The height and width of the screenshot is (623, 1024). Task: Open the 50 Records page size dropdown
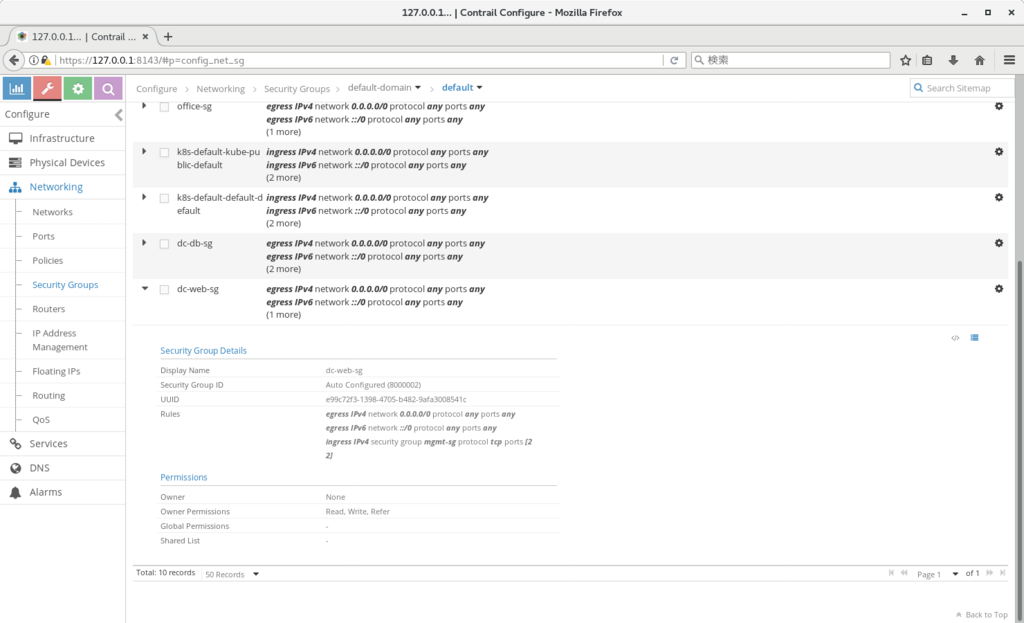pyautogui.click(x=232, y=574)
